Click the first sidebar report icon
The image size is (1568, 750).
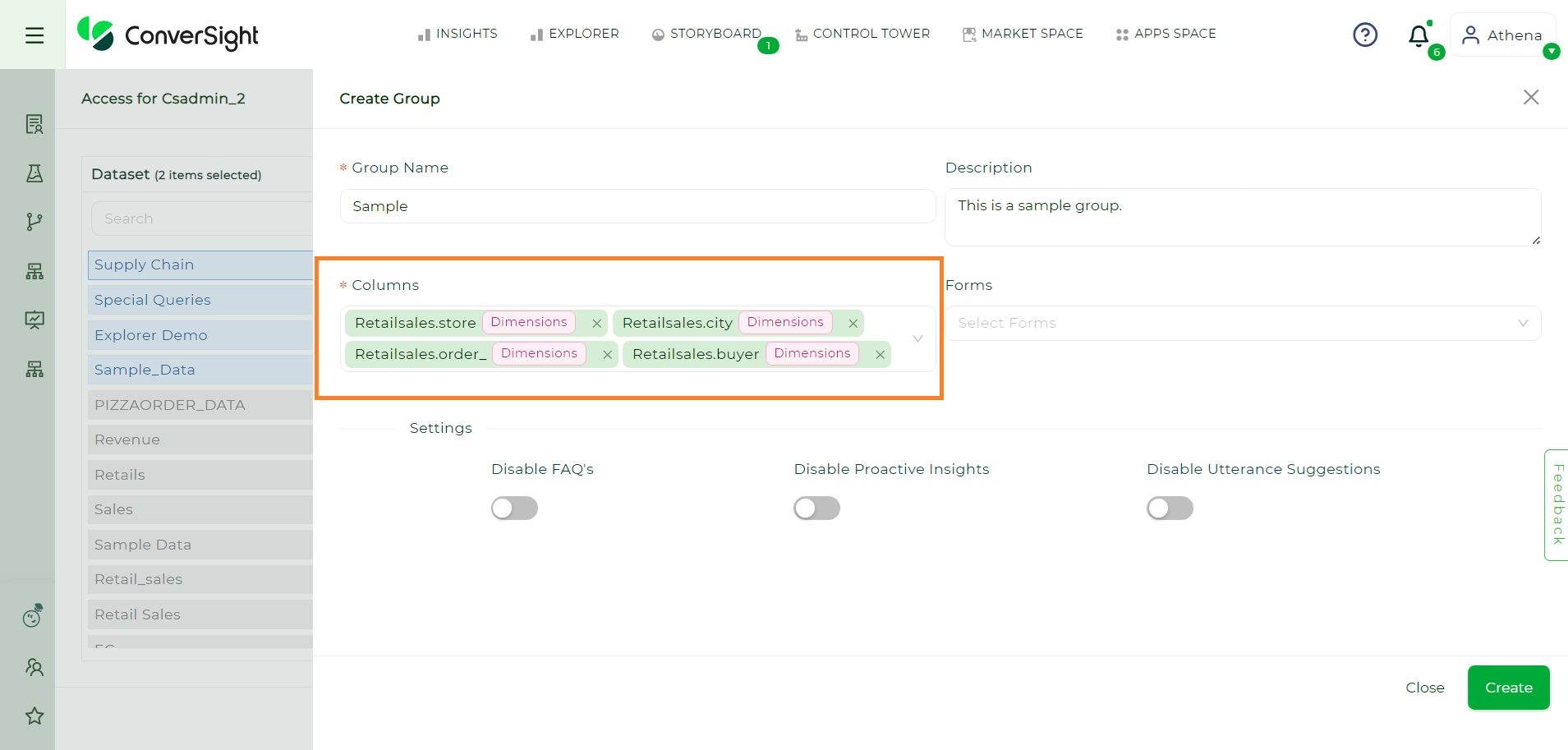pos(34,124)
